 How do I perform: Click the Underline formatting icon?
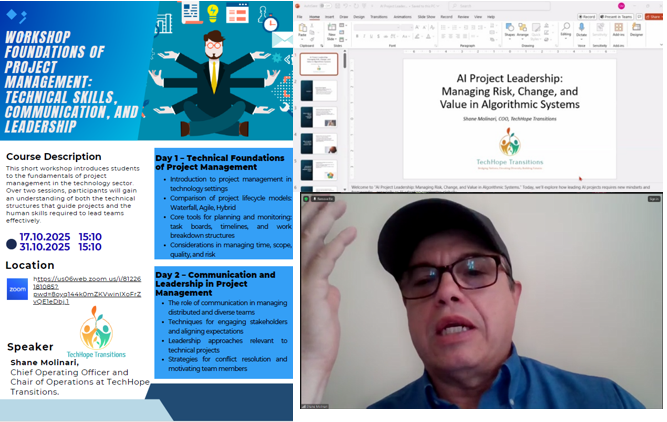tap(371, 37)
